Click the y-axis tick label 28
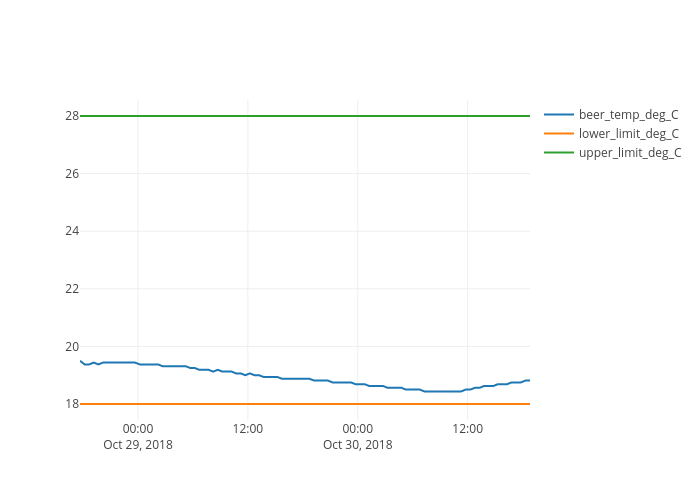This screenshot has height=500, width=700. [x=72, y=116]
